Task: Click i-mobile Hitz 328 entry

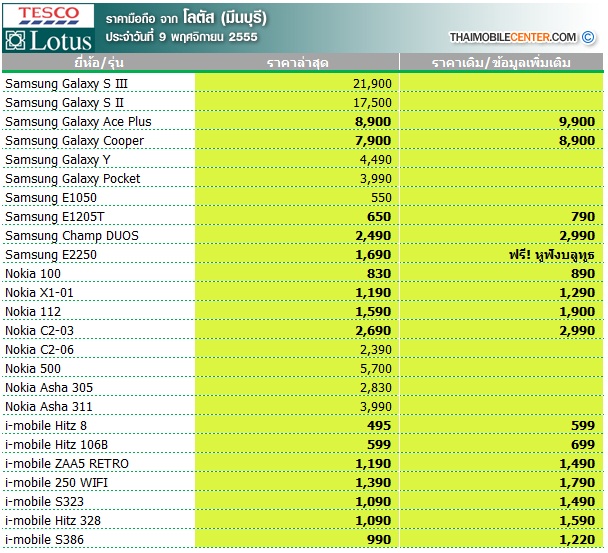Action: click(53, 521)
